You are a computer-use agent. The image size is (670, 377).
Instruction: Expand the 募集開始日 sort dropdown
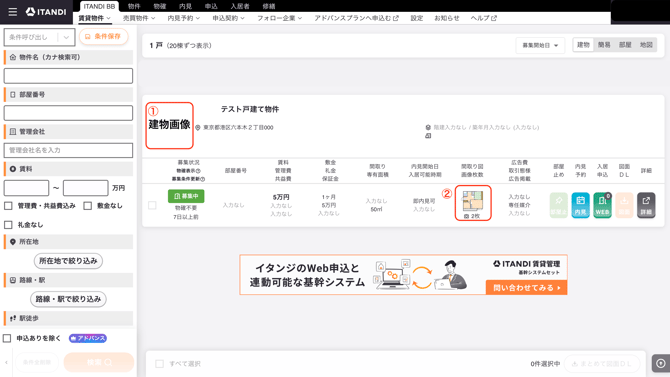coord(540,45)
